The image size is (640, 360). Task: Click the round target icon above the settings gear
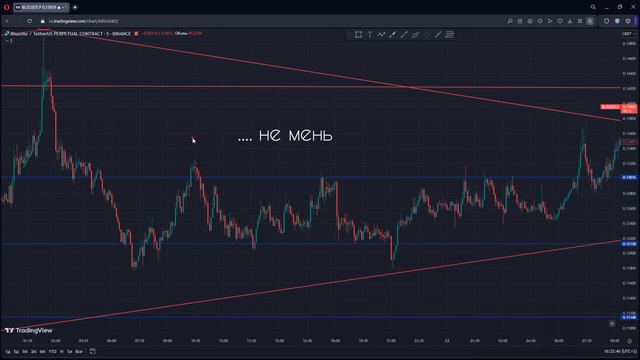pos(612,323)
